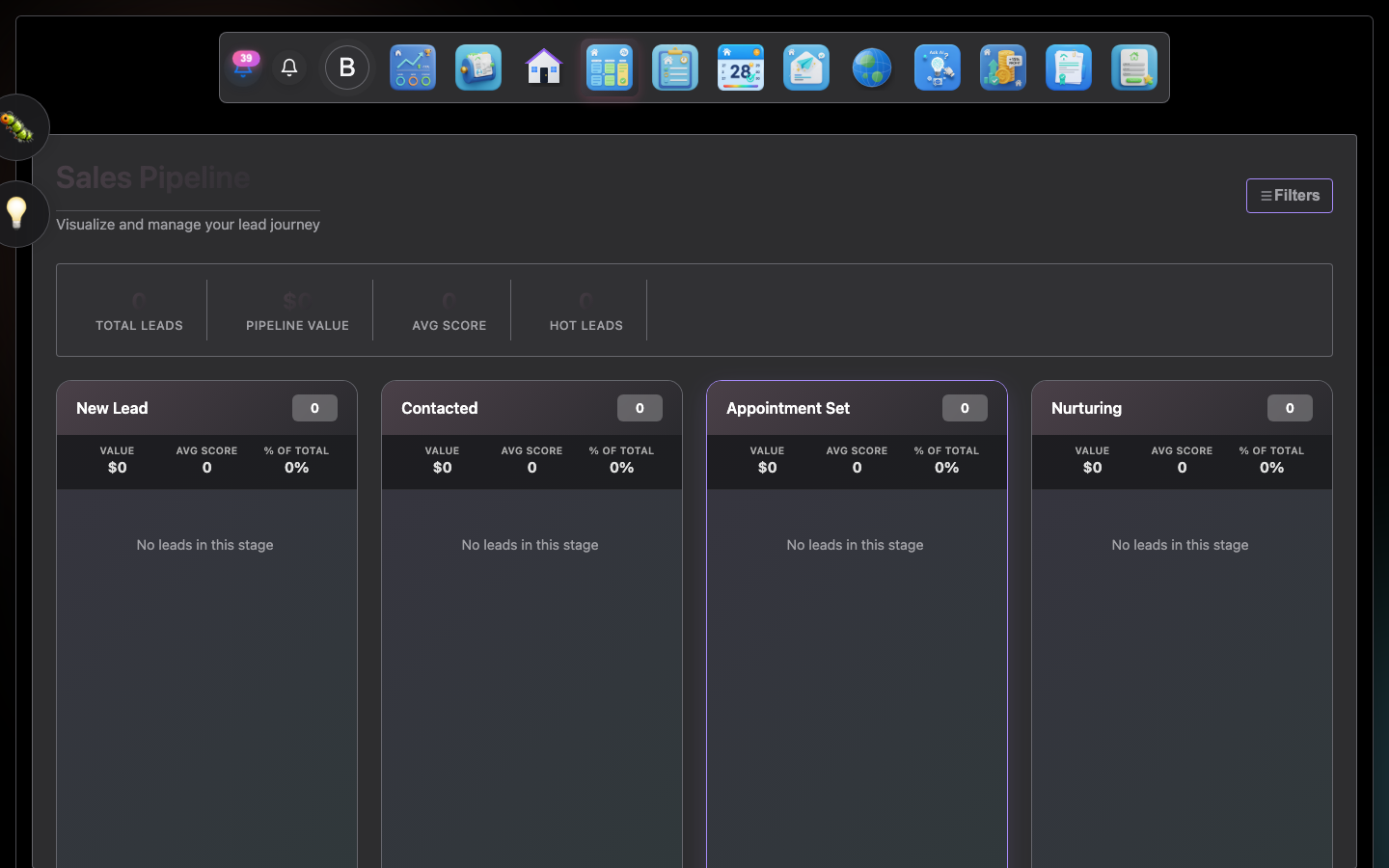Select the Sales Pipeline board icon in dock

(x=610, y=68)
